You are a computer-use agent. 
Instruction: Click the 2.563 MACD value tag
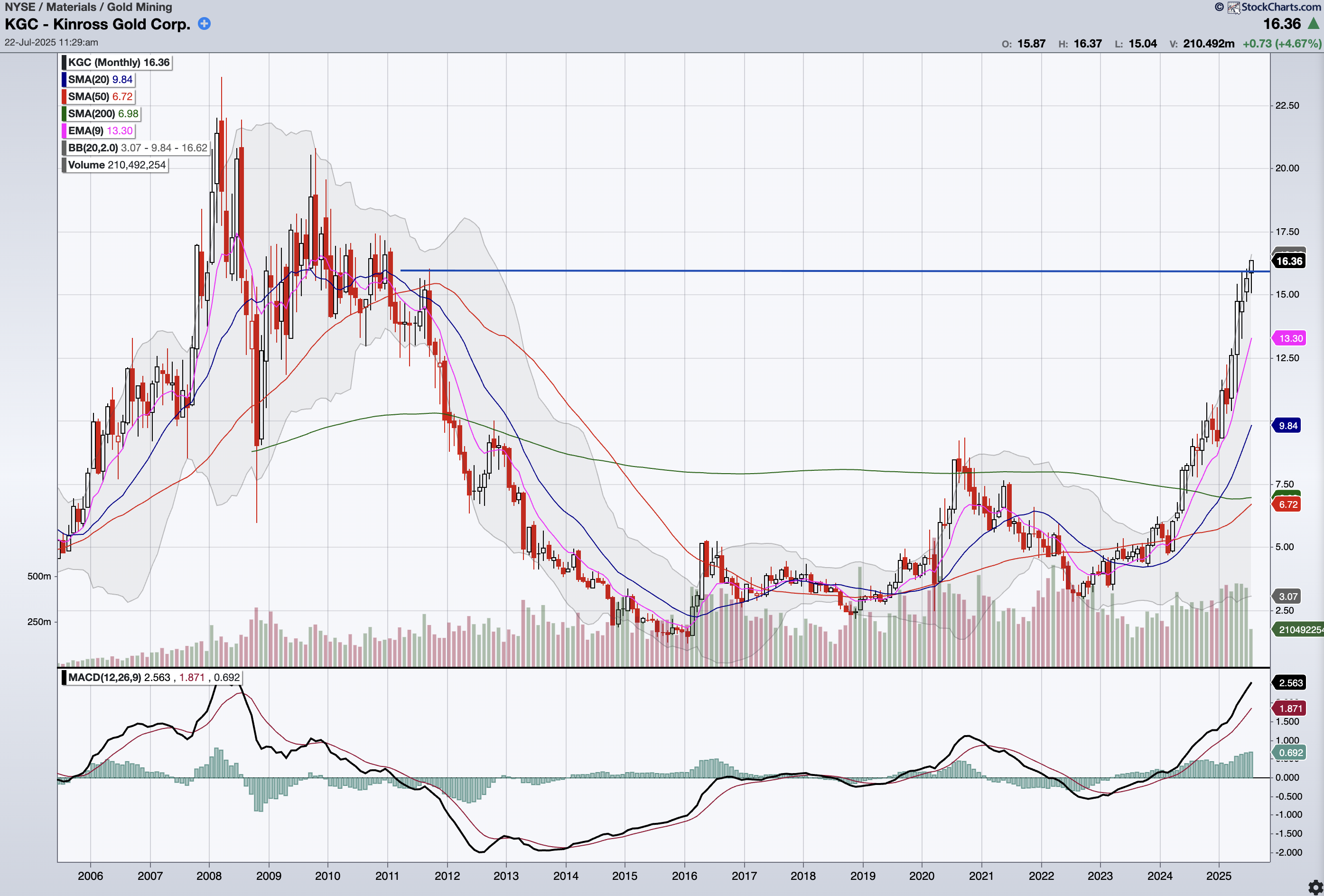tap(1289, 683)
